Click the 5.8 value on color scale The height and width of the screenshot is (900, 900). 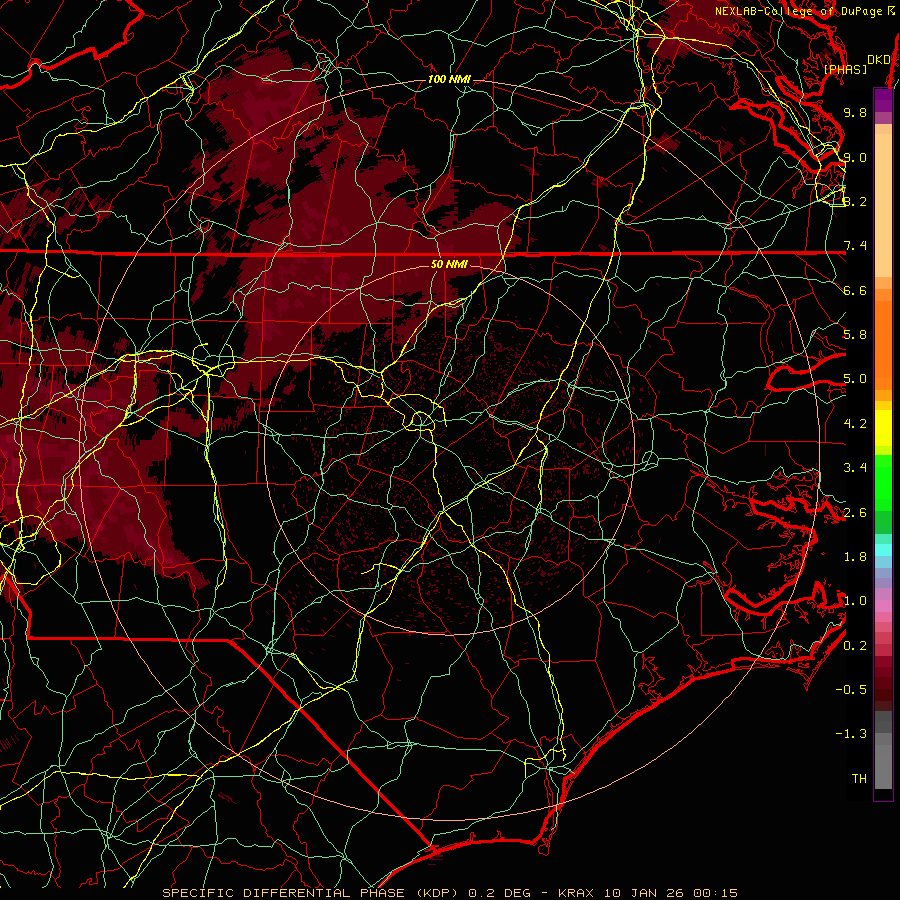click(x=855, y=335)
